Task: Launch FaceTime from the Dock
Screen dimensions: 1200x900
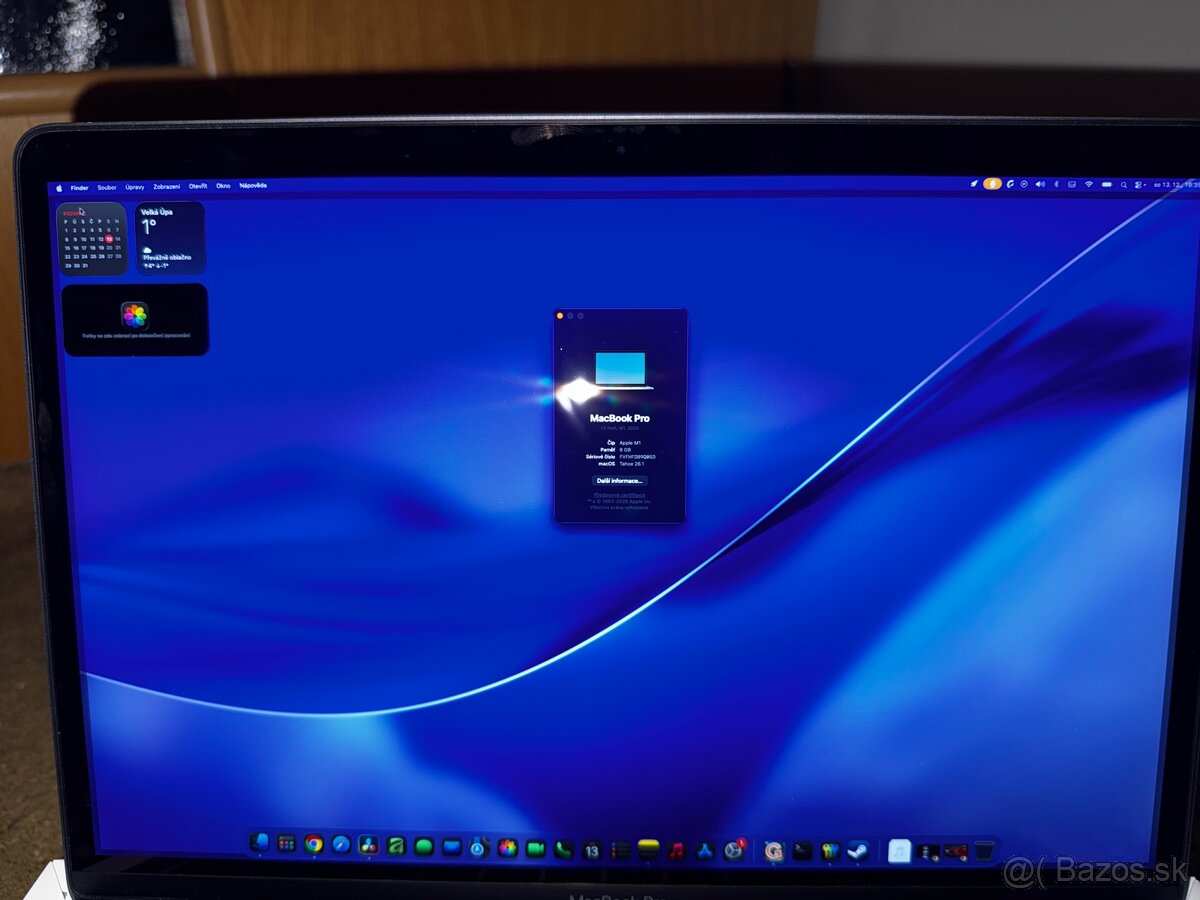Action: click(x=536, y=849)
